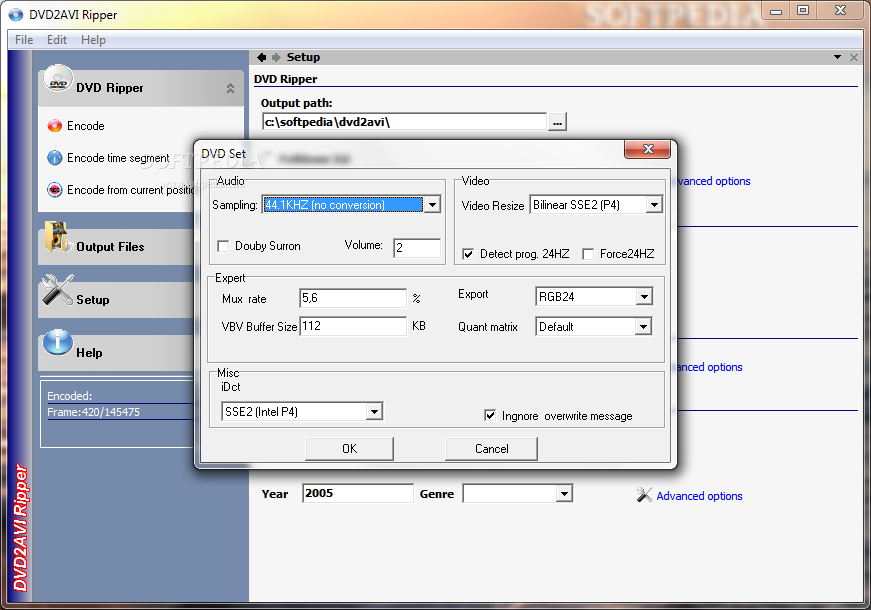The image size is (871, 610).
Task: Select Encode time segment option
Action: click(118, 158)
